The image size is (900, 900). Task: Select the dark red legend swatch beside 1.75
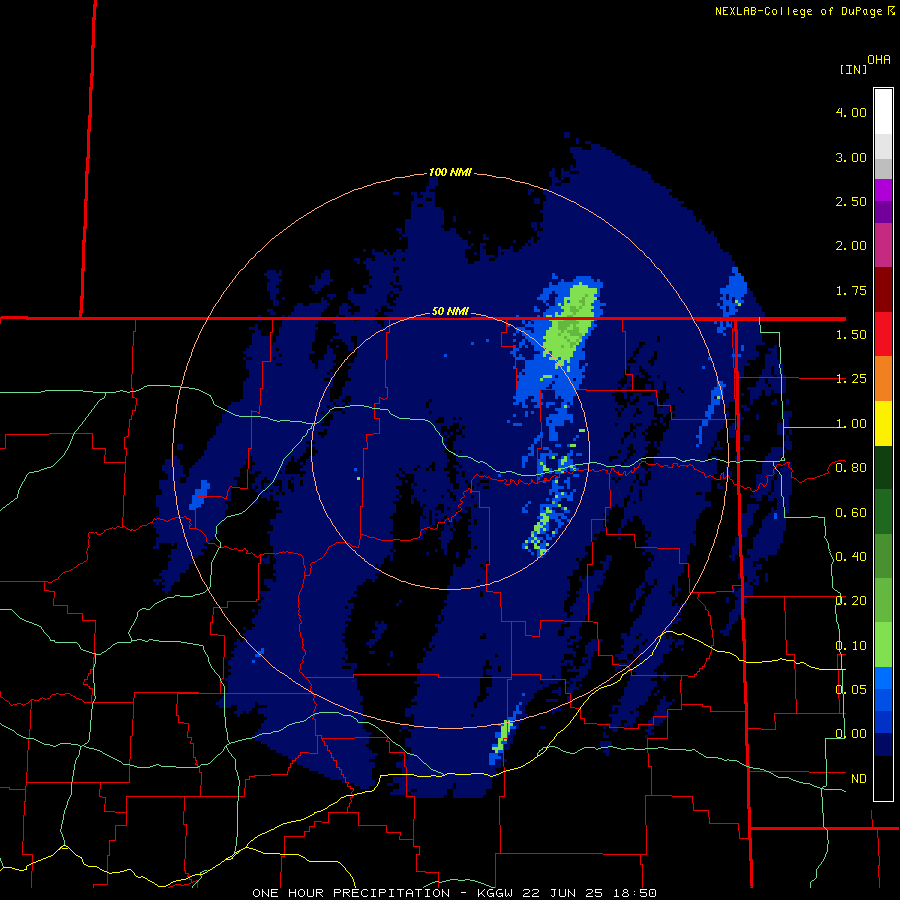coord(883,290)
